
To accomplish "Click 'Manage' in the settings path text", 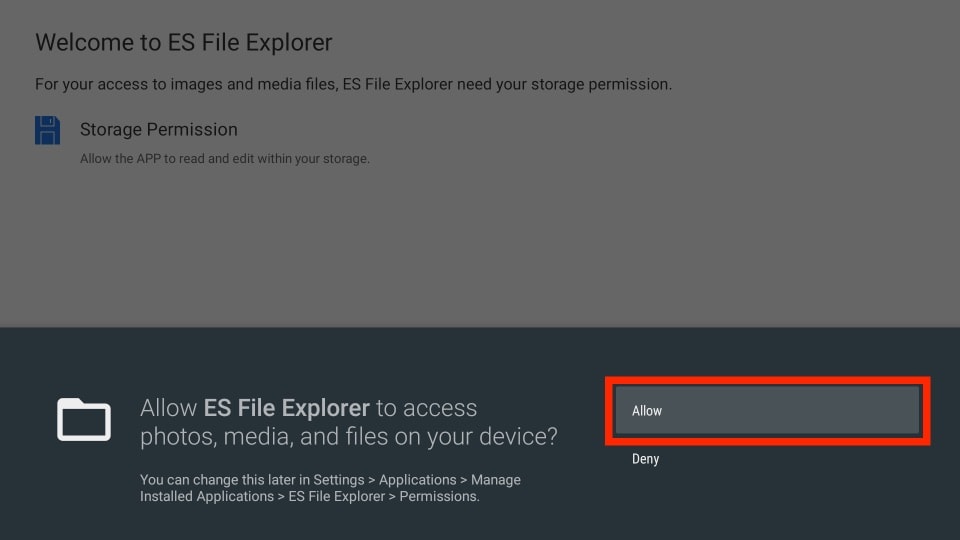I will click(x=495, y=480).
